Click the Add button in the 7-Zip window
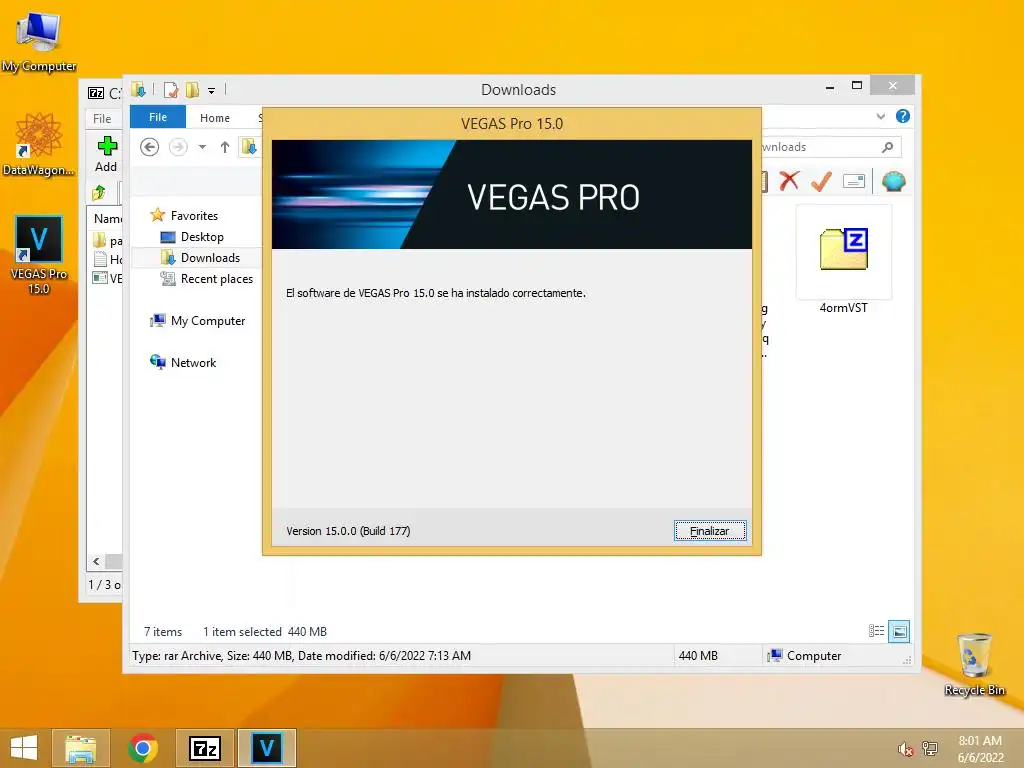The height and width of the screenshot is (768, 1024). coord(106,154)
